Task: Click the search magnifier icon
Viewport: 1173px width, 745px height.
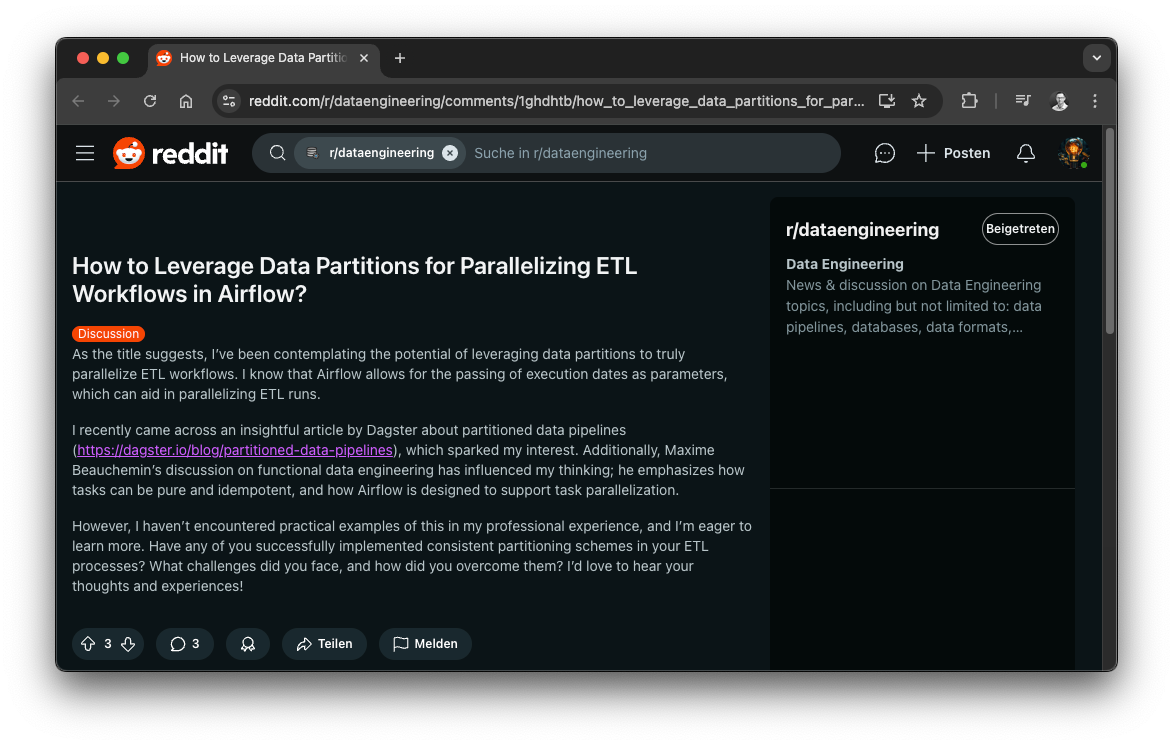Action: coord(277,152)
